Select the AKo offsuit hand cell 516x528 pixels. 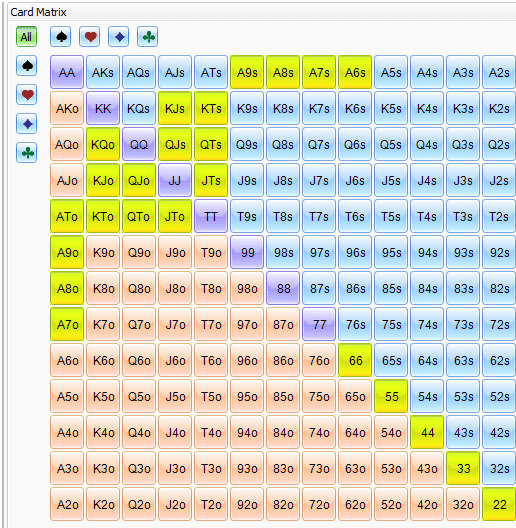click(67, 108)
